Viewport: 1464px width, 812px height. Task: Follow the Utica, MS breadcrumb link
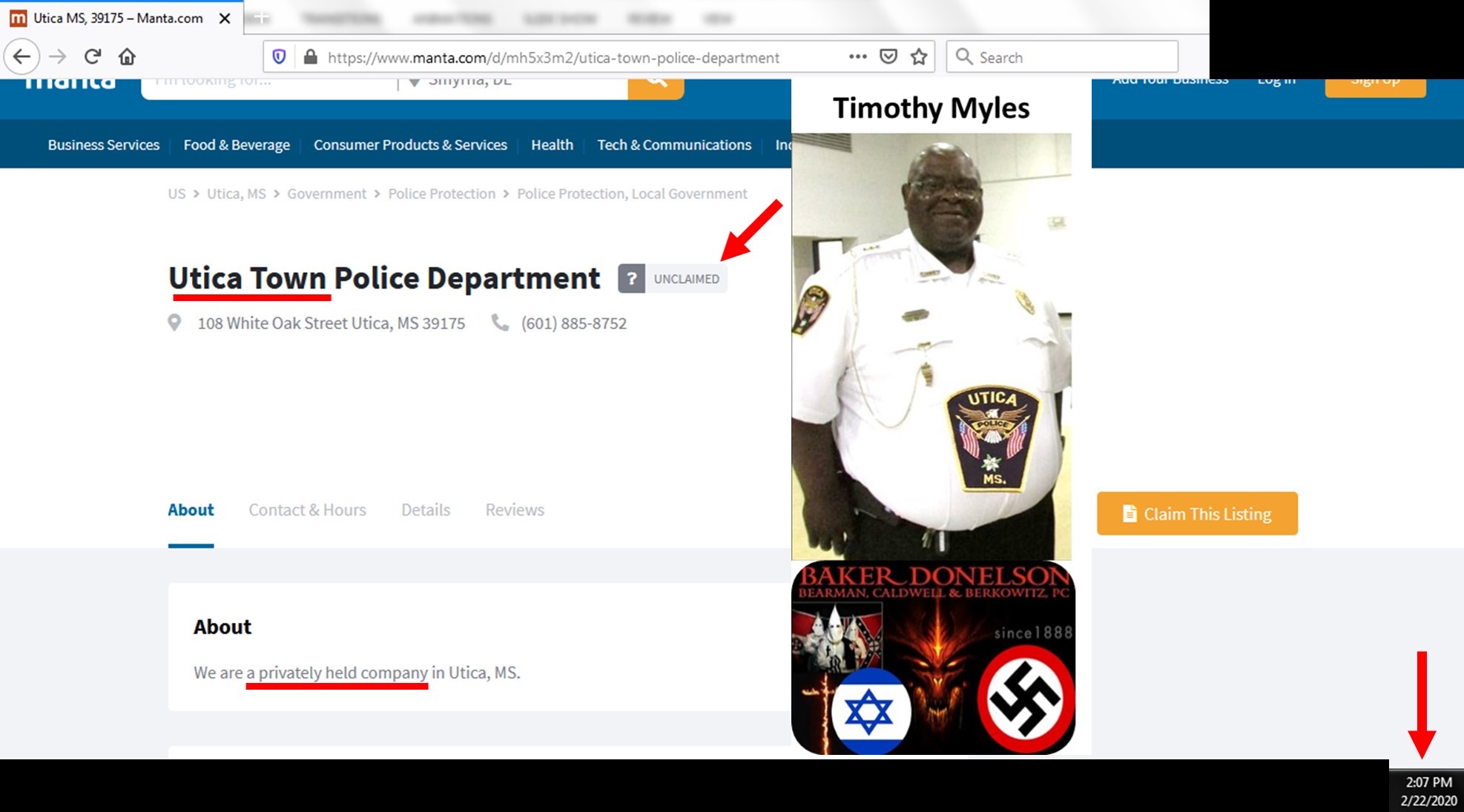click(x=236, y=194)
